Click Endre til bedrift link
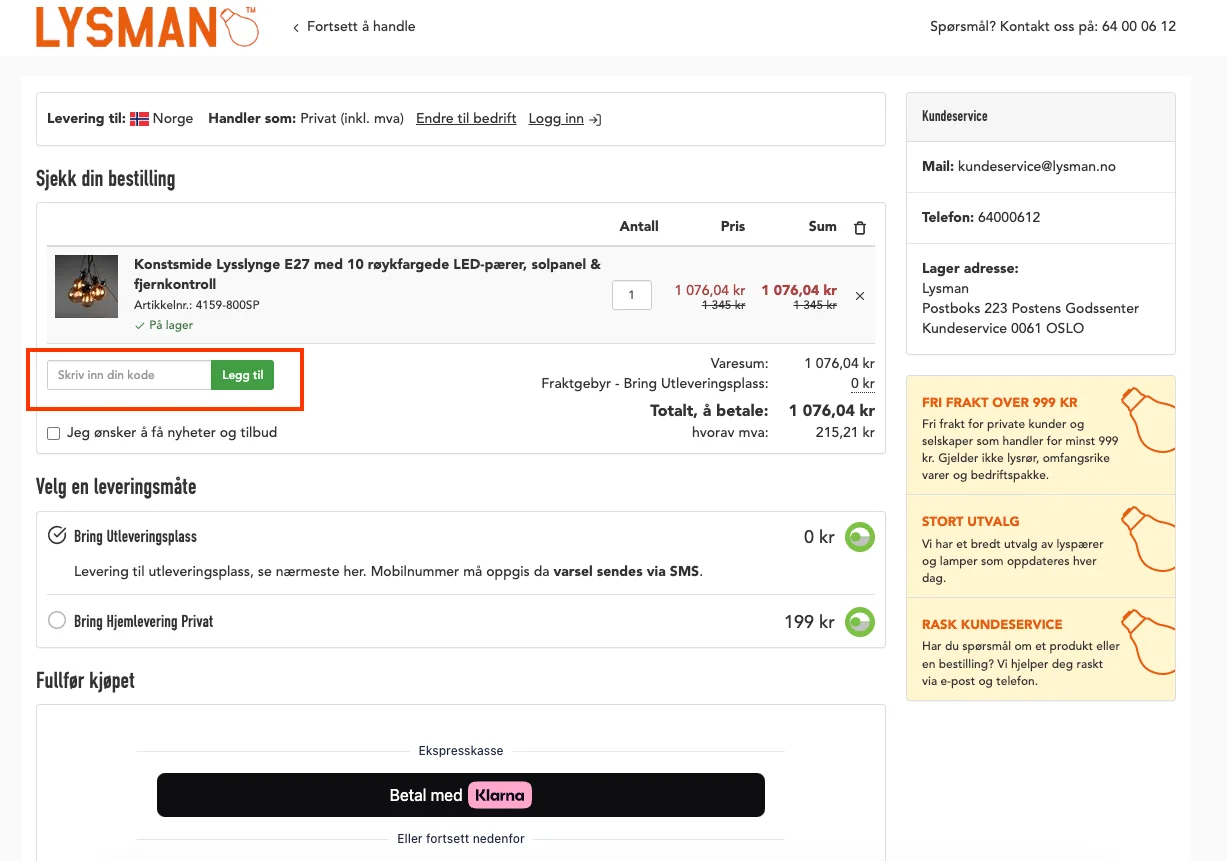 (x=466, y=118)
